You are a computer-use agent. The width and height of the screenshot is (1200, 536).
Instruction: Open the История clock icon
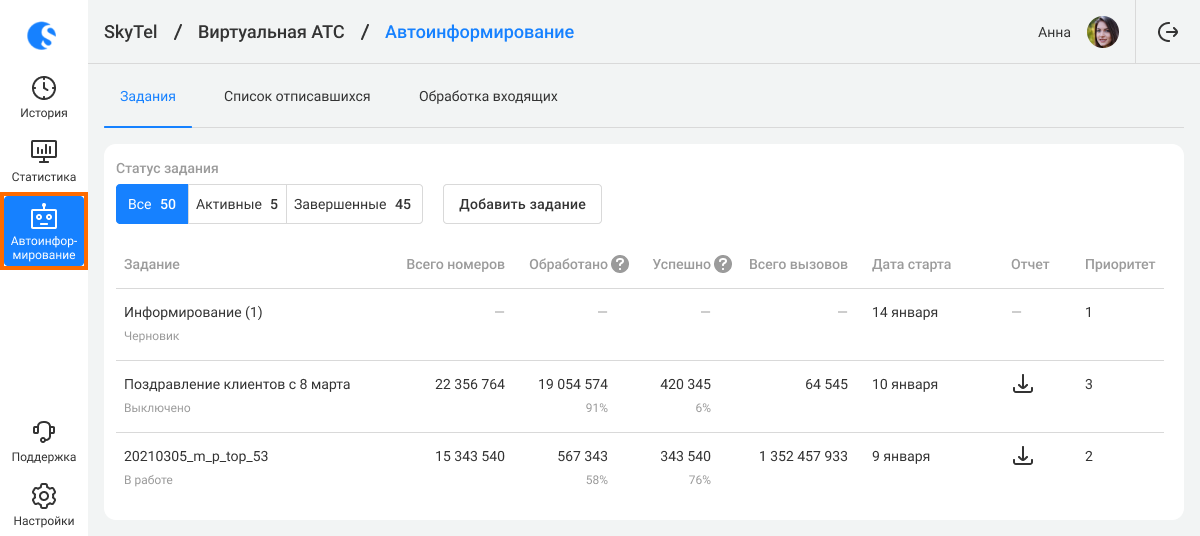point(43,88)
